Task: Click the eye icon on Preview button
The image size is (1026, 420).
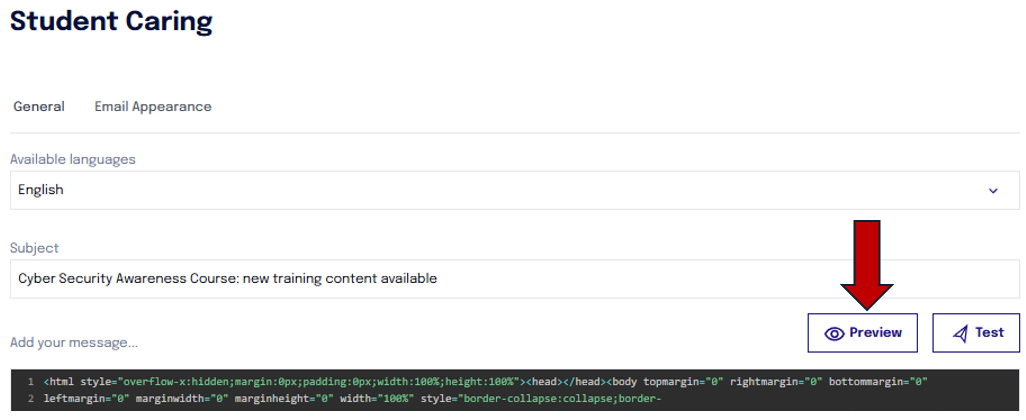Action: coord(834,333)
